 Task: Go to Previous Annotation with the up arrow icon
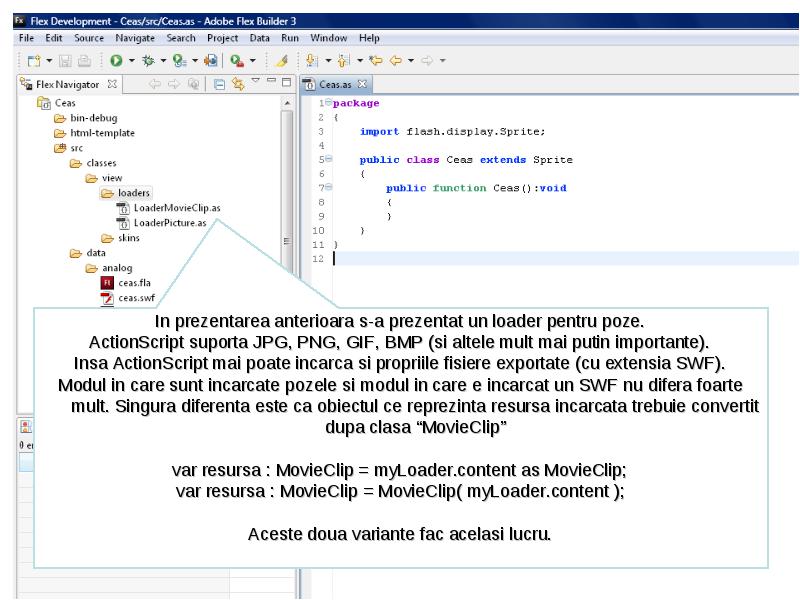pos(344,61)
